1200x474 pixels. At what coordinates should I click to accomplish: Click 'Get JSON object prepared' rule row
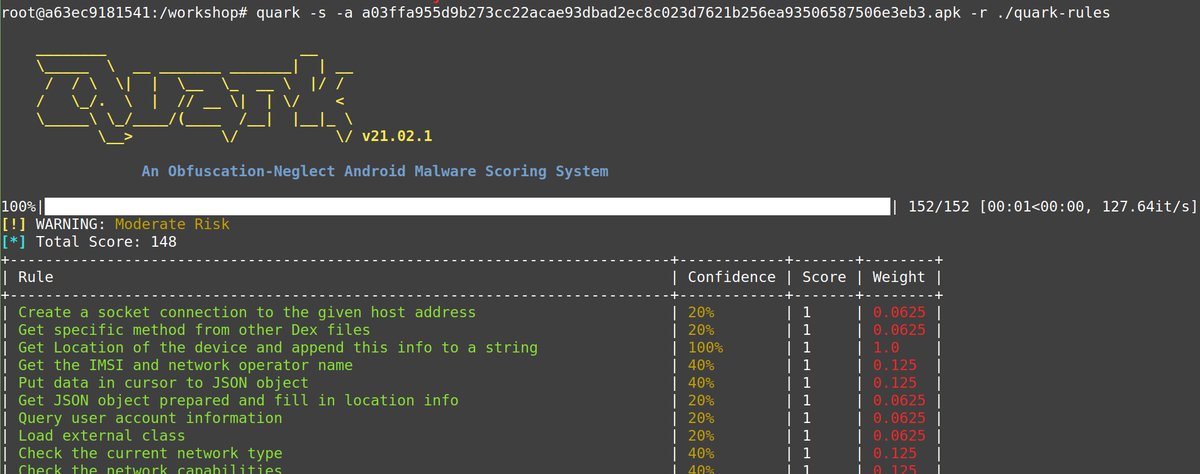click(x=238, y=400)
